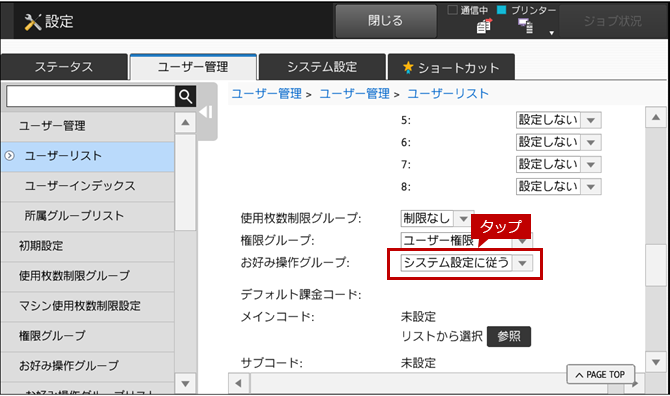This screenshot has width=670, height=396.
Task: Click main content scroll down arrow
Action: click(656, 363)
